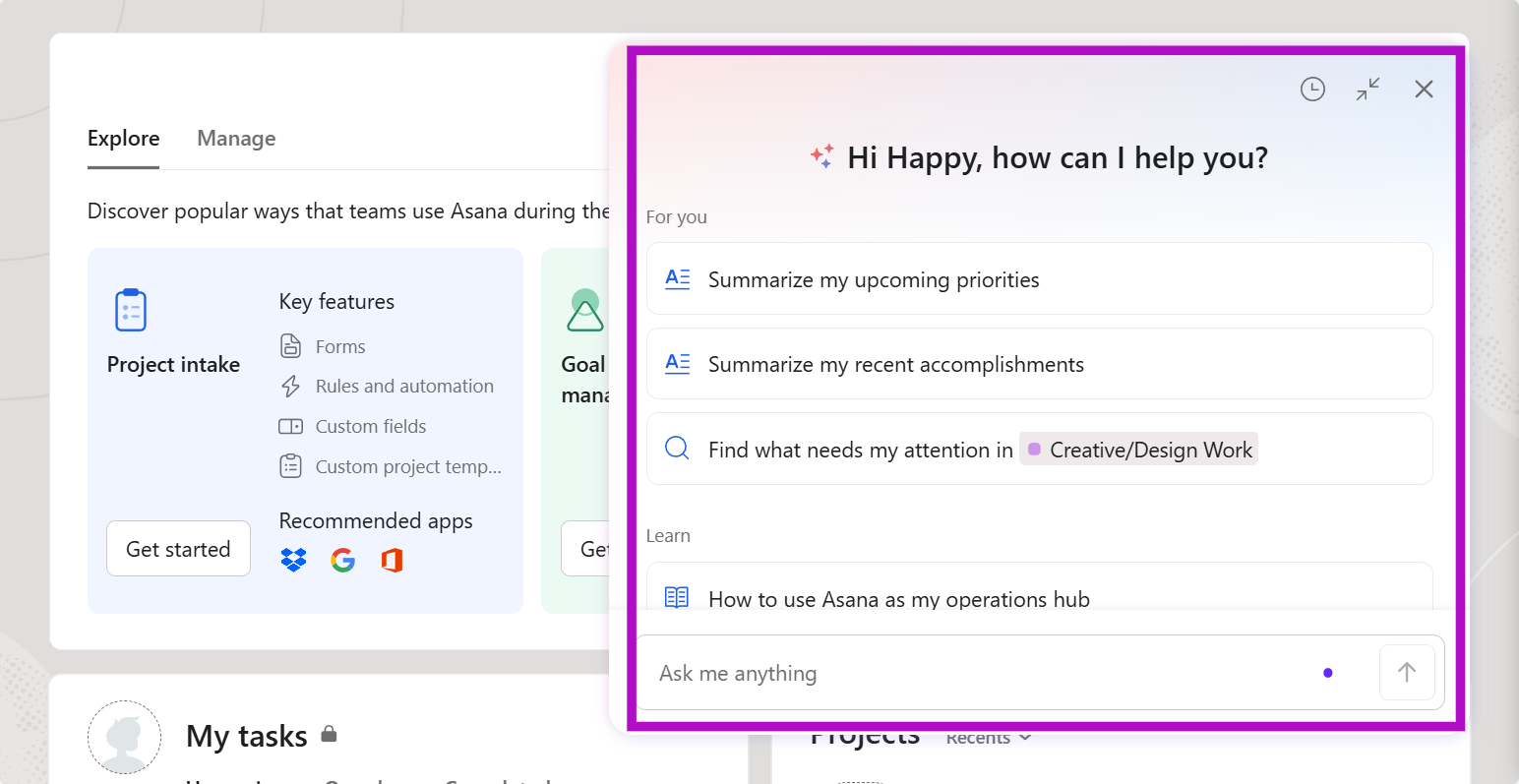The width and height of the screenshot is (1519, 784).
Task: Switch to the Manage tab
Action: (x=236, y=139)
